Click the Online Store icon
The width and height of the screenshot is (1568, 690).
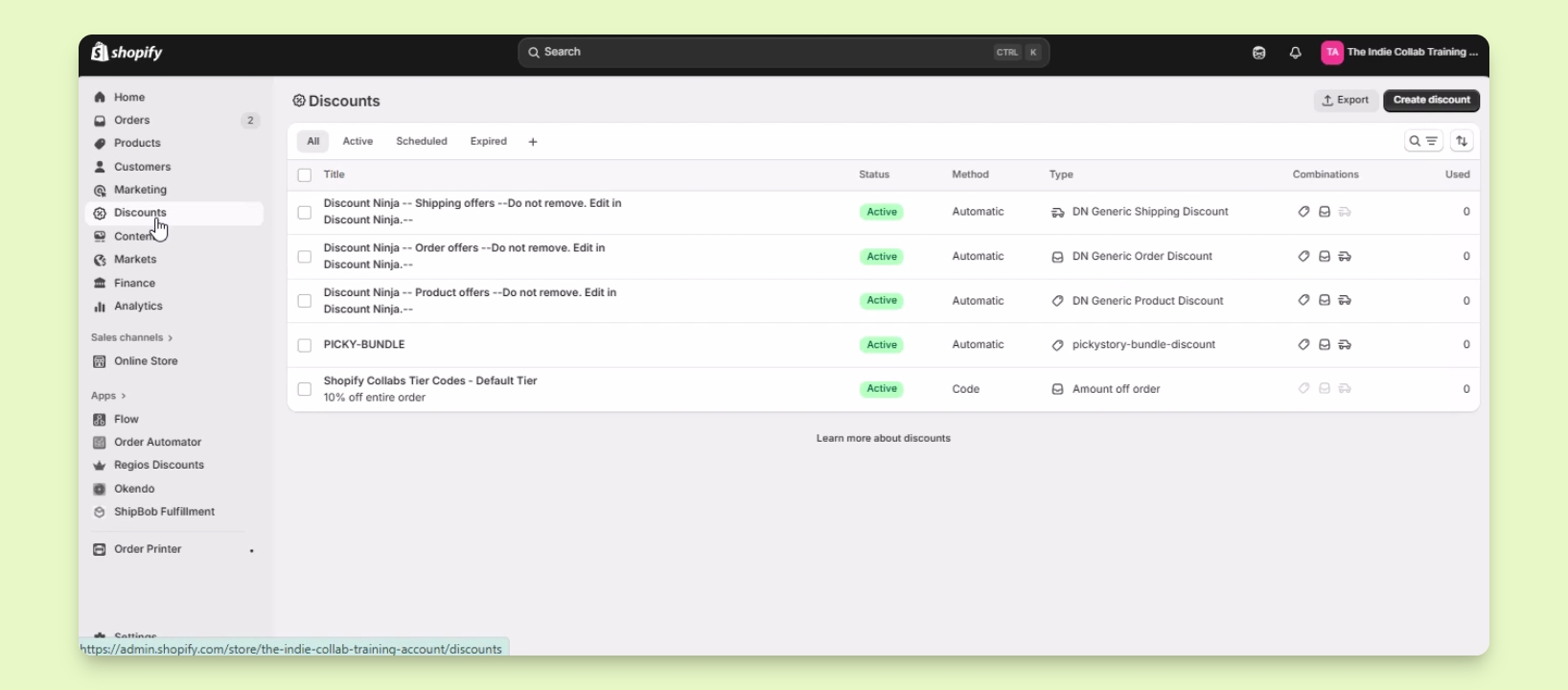point(100,361)
